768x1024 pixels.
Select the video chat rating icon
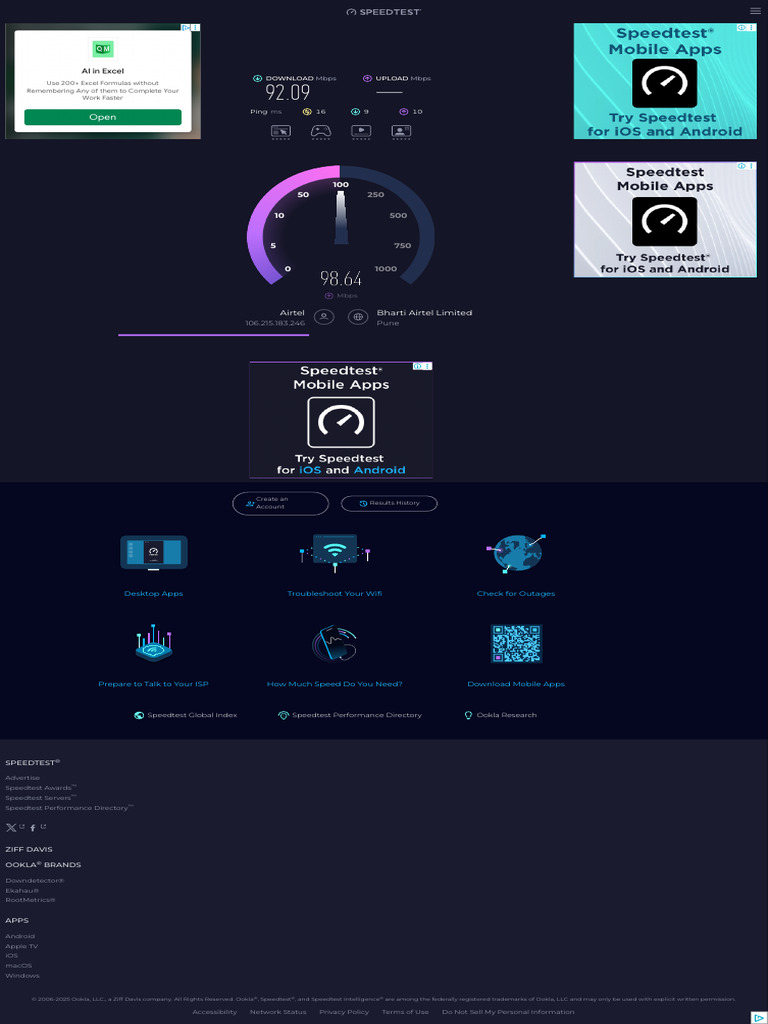point(401,132)
